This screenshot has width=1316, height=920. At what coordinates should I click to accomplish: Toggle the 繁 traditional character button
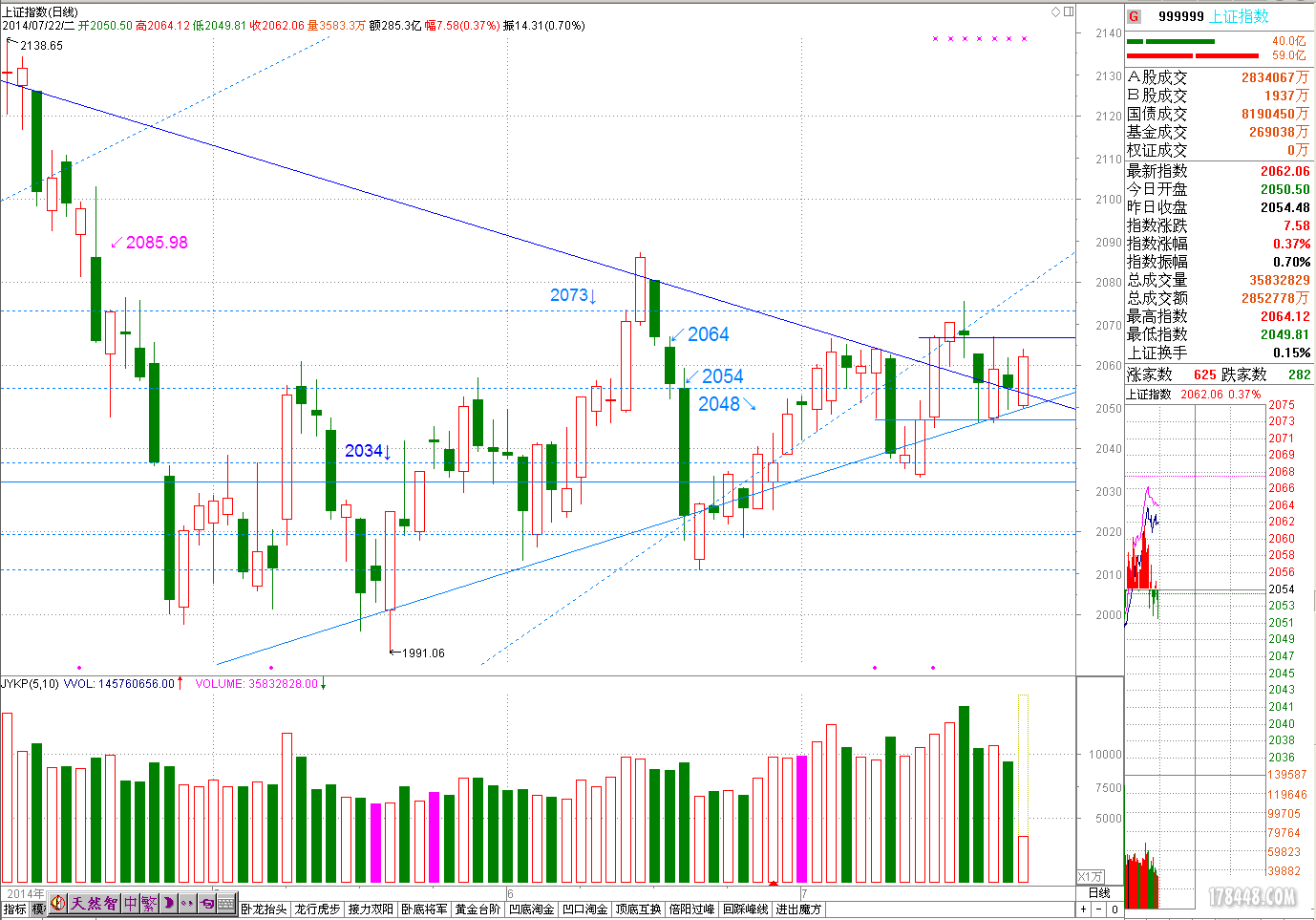pos(149,903)
